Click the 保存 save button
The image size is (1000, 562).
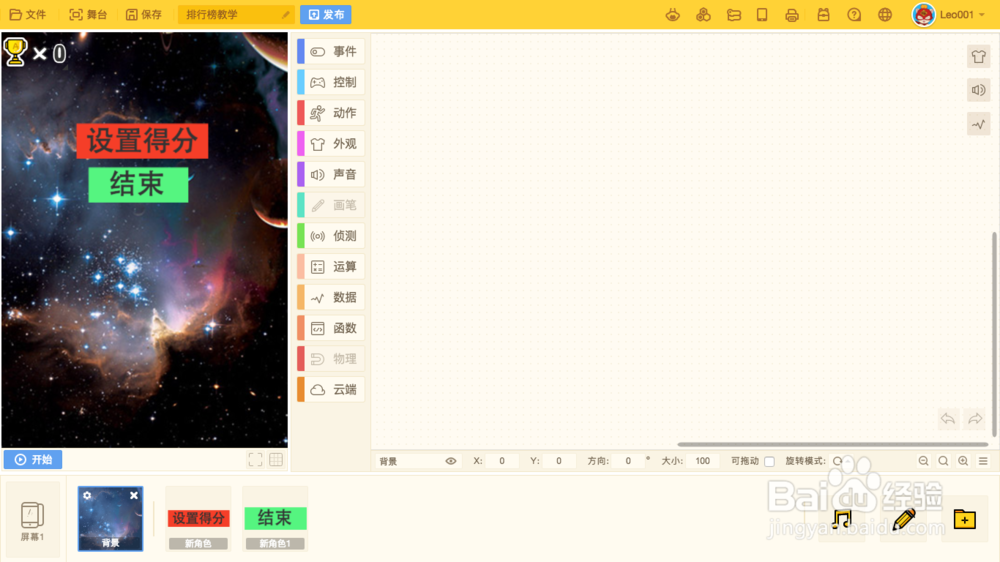click(x=144, y=14)
